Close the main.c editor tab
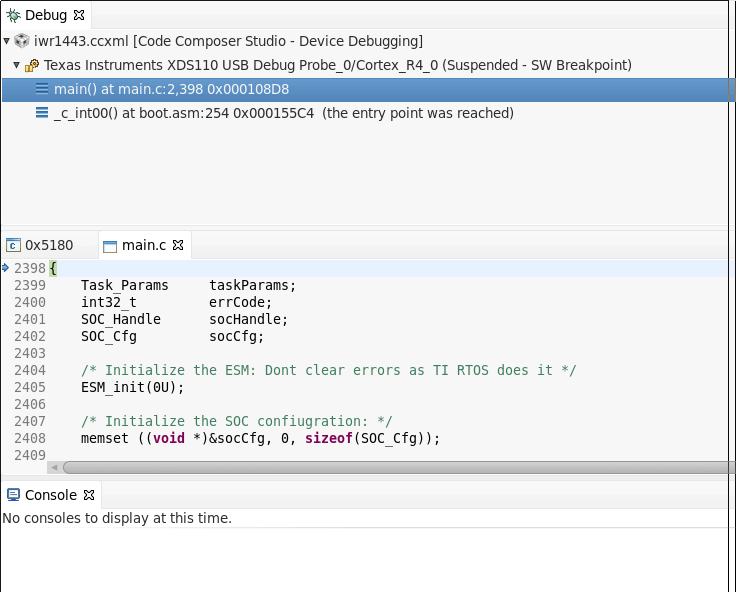Image resolution: width=736 pixels, height=592 pixels. (178, 245)
